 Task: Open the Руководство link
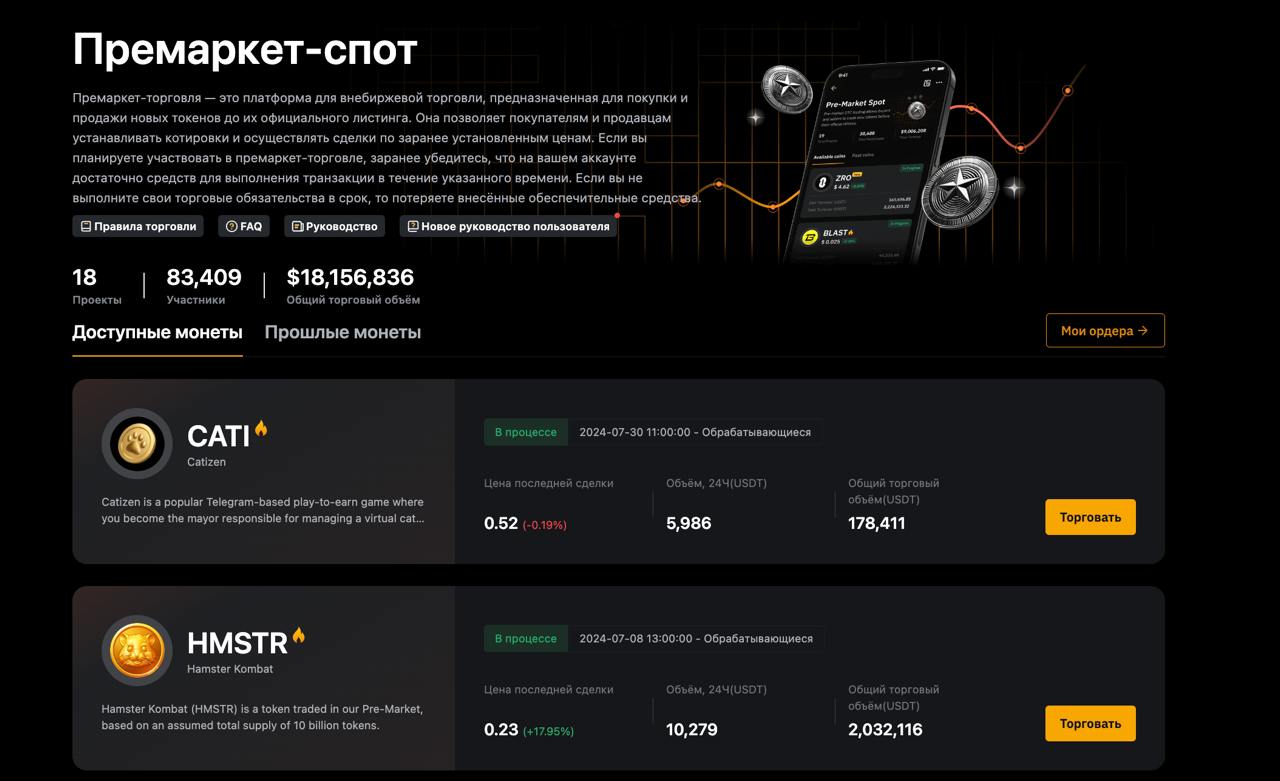click(x=342, y=227)
